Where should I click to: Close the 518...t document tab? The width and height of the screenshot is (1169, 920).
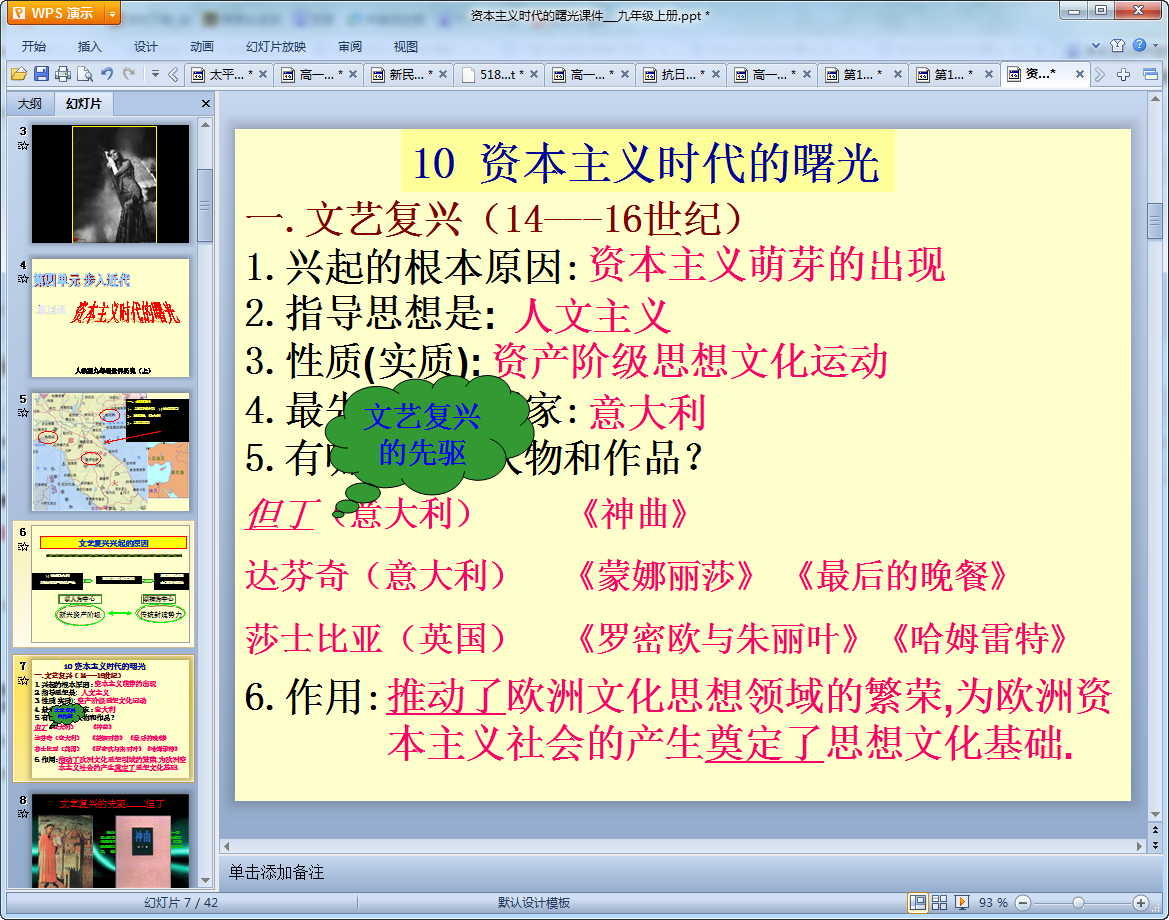534,75
